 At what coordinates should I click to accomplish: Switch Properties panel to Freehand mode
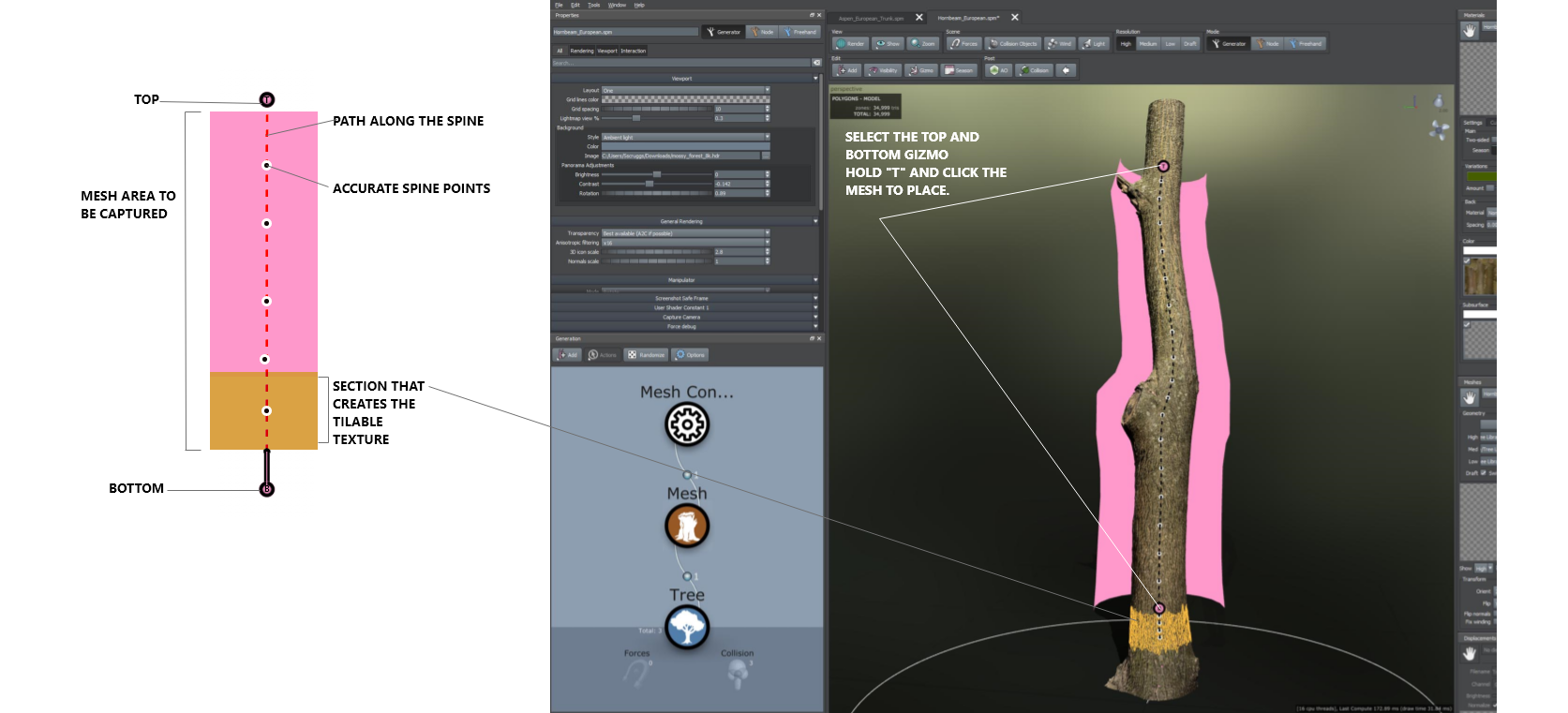pos(800,32)
